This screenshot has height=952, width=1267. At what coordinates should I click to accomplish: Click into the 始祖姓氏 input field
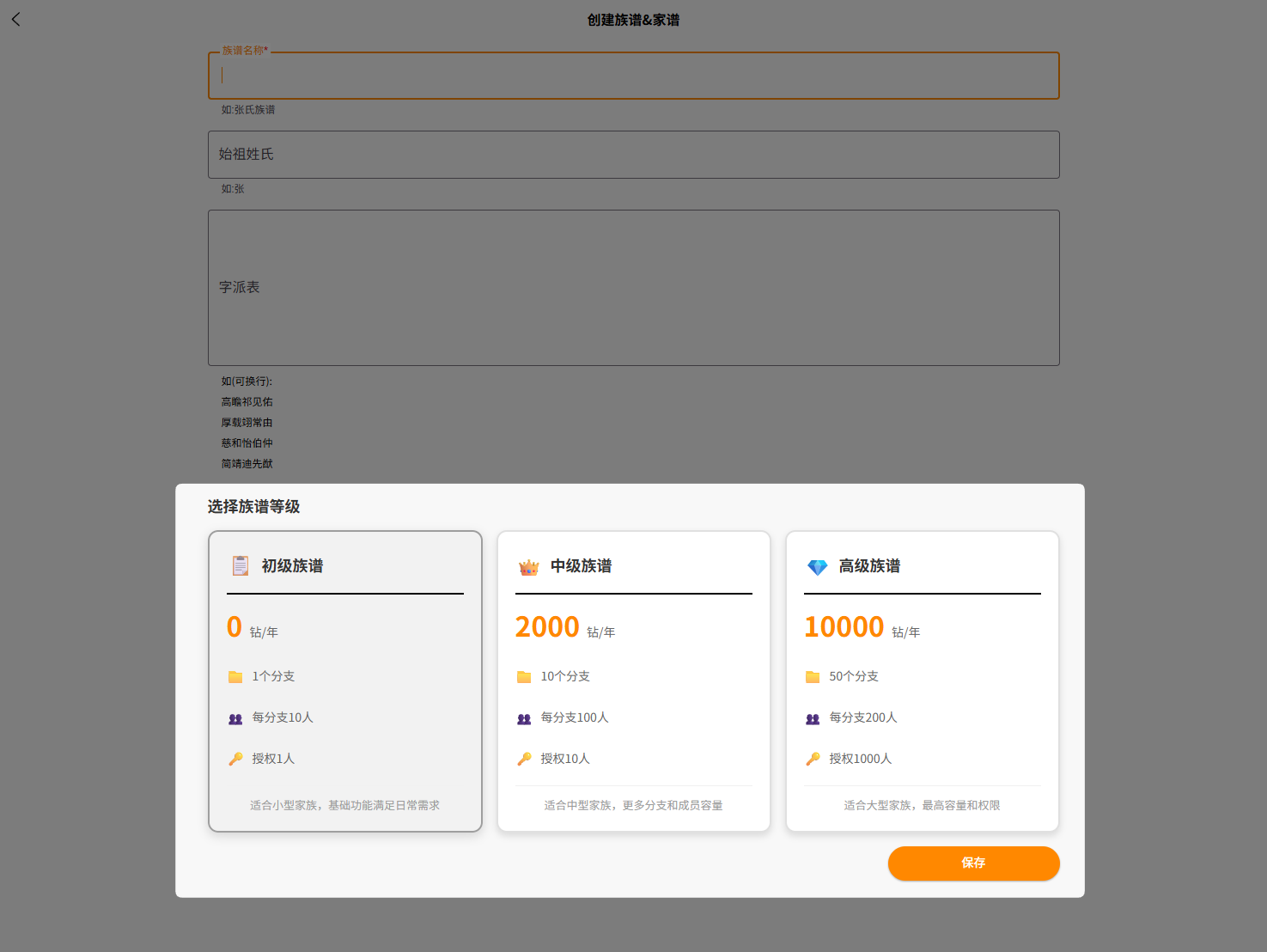click(634, 155)
